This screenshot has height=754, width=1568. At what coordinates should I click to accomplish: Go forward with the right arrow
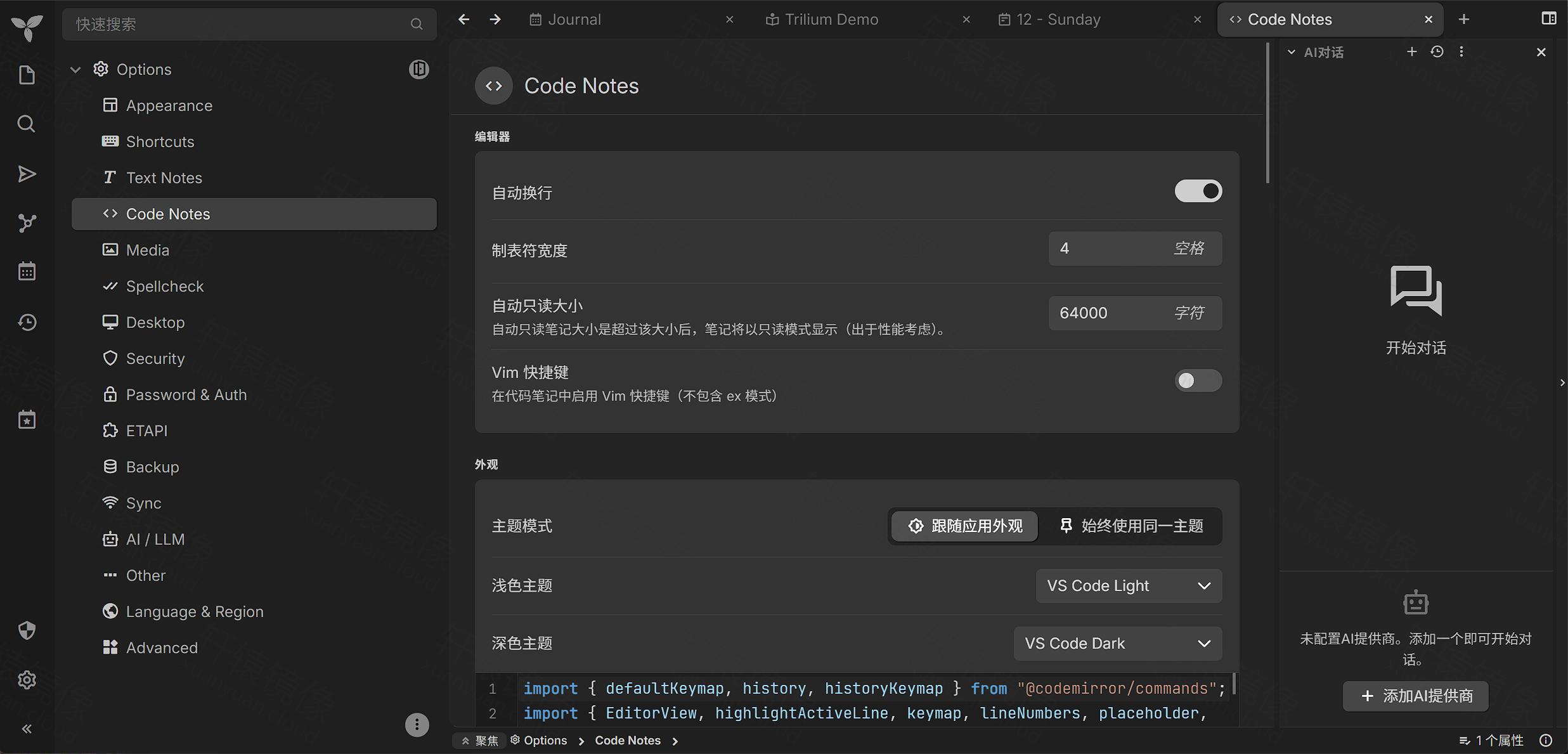[495, 20]
